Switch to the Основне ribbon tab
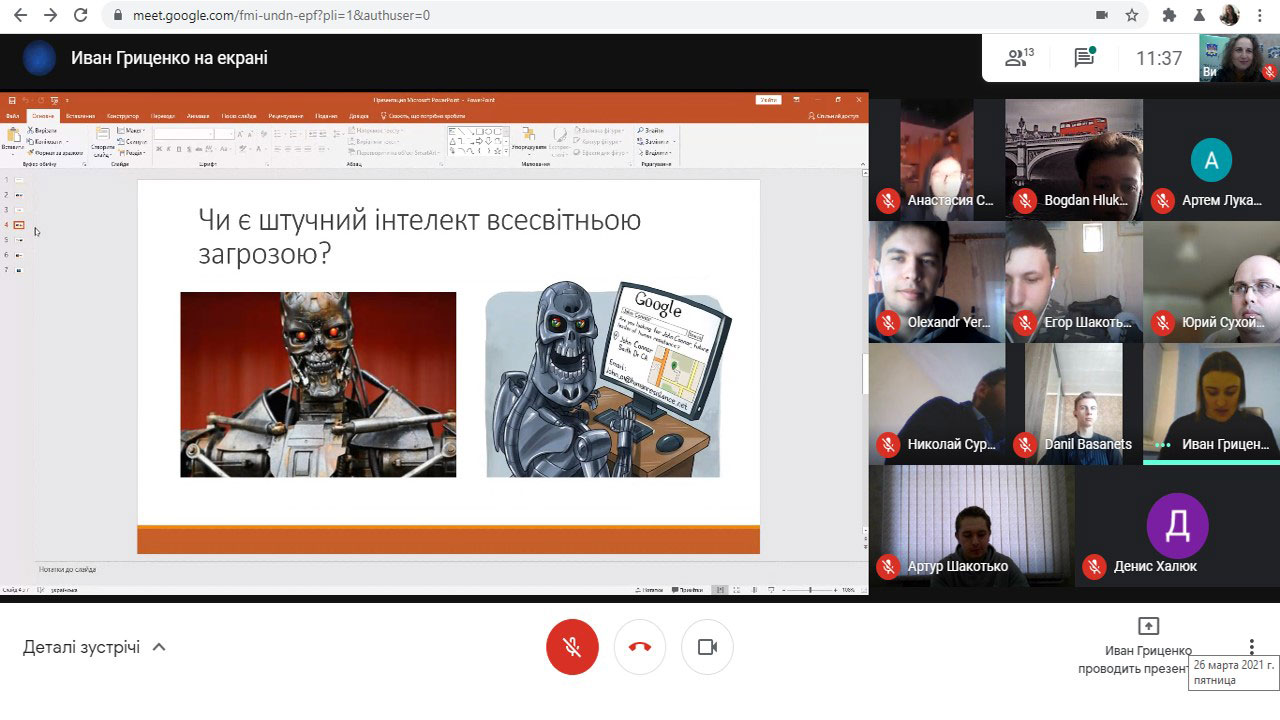This screenshot has width=1280, height=720. pyautogui.click(x=43, y=116)
